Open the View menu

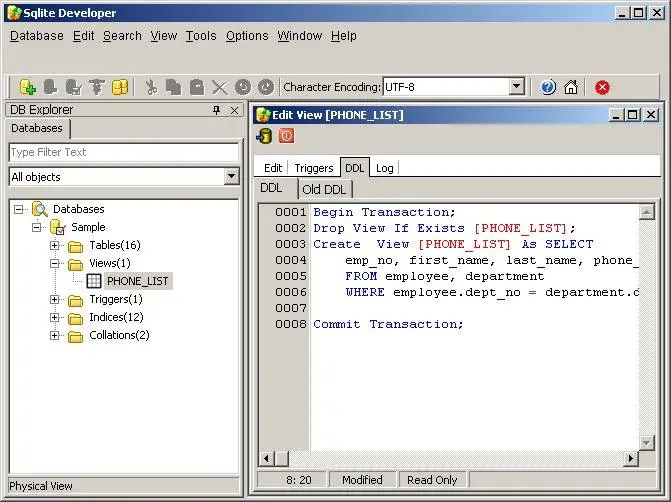click(163, 36)
